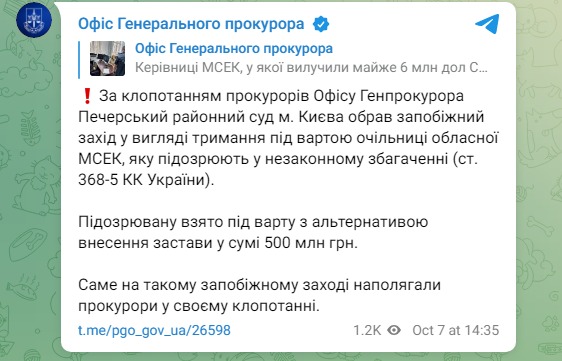
Task: Click the Oct 7 at 14:35 timestamp
Action: 456,330
